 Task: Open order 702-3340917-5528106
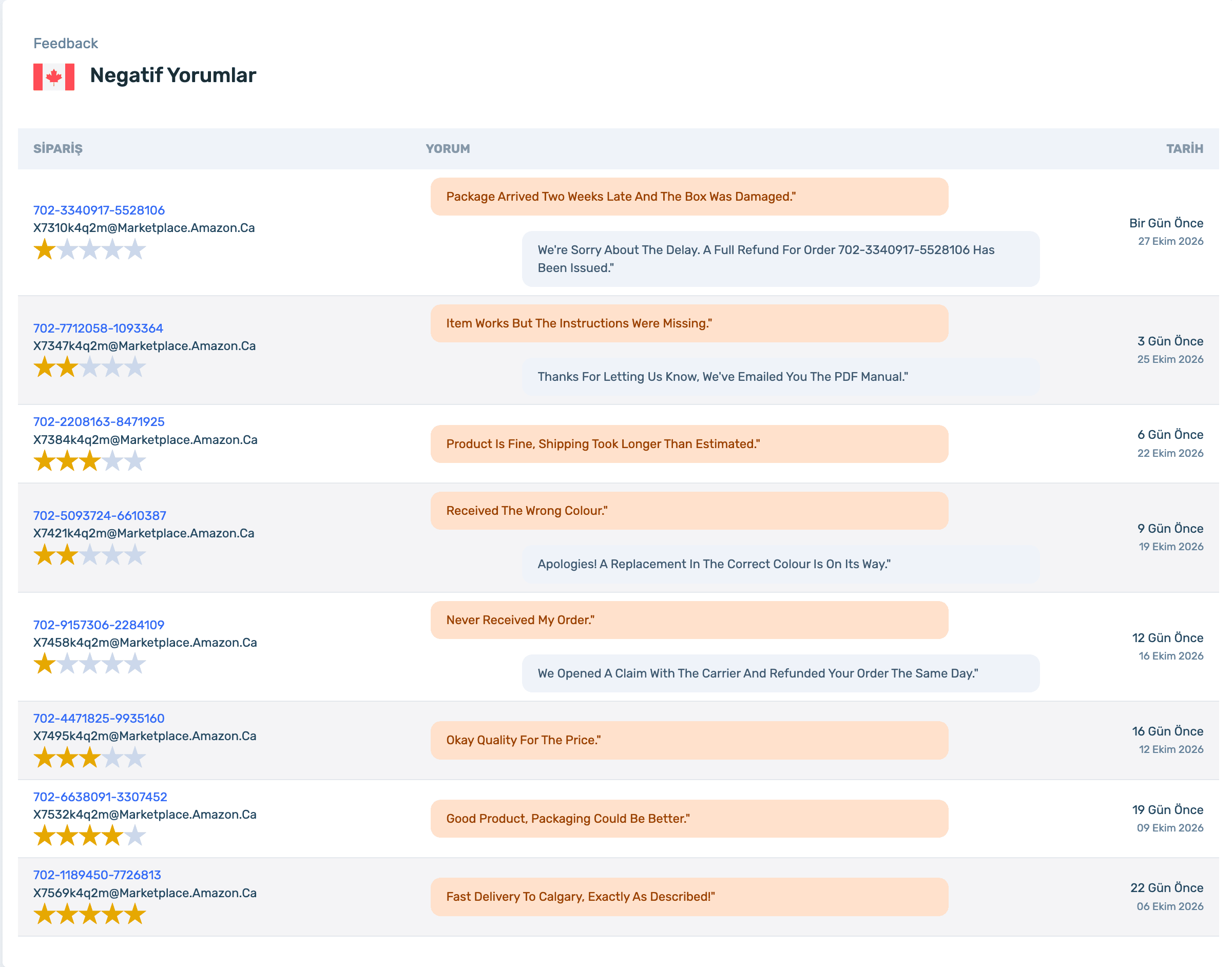[99, 210]
